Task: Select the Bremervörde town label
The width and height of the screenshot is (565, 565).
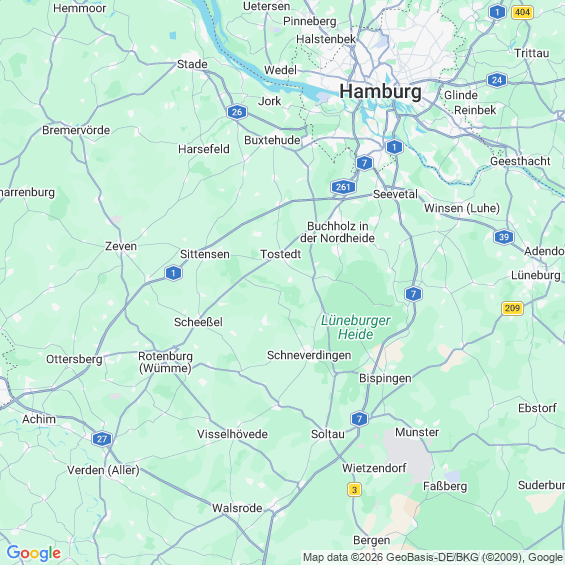Action: 76,130
